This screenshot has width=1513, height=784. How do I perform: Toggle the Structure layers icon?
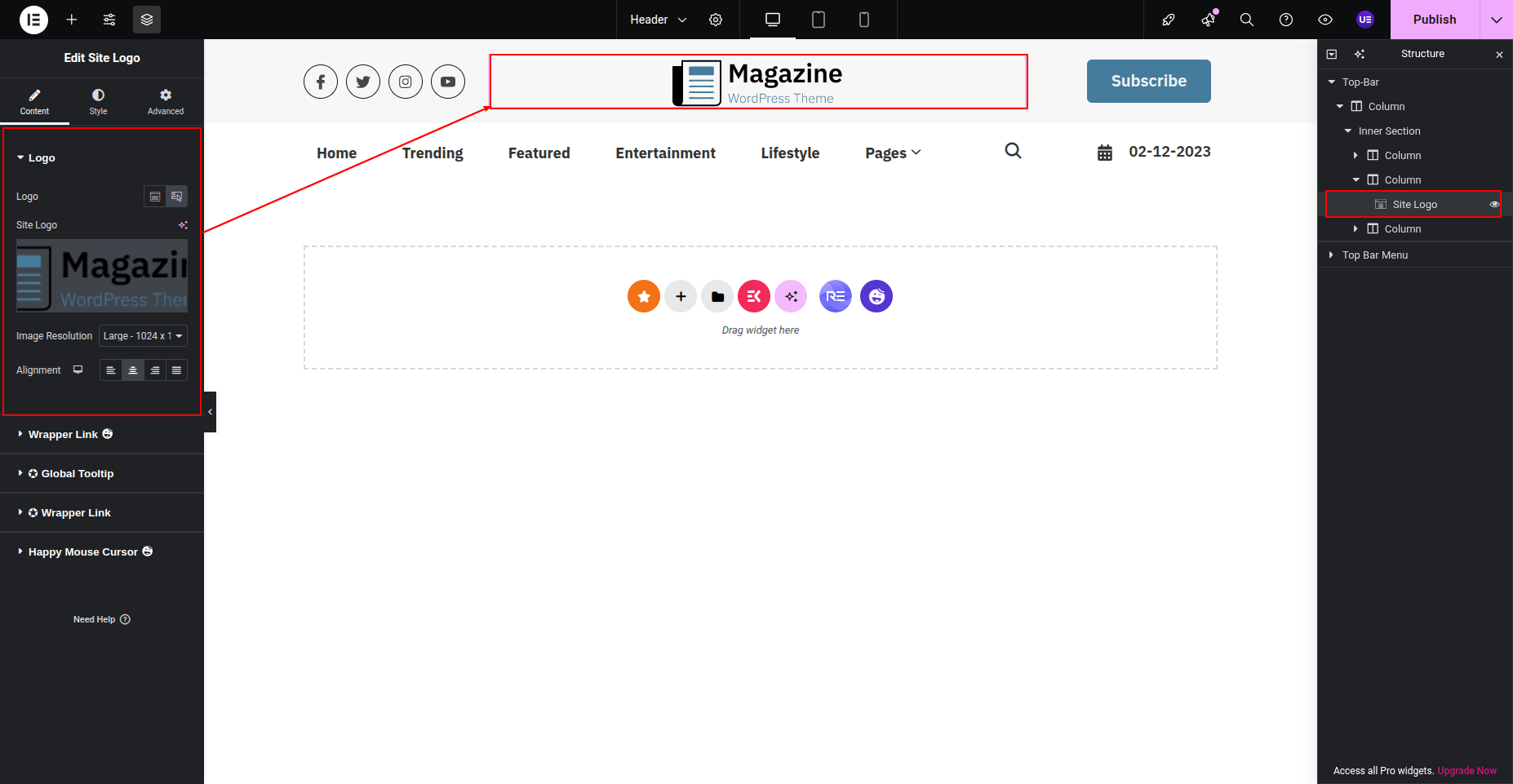pos(147,20)
